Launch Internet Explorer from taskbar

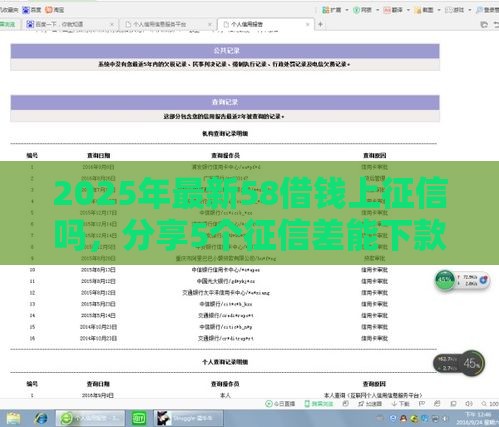(x=41, y=418)
